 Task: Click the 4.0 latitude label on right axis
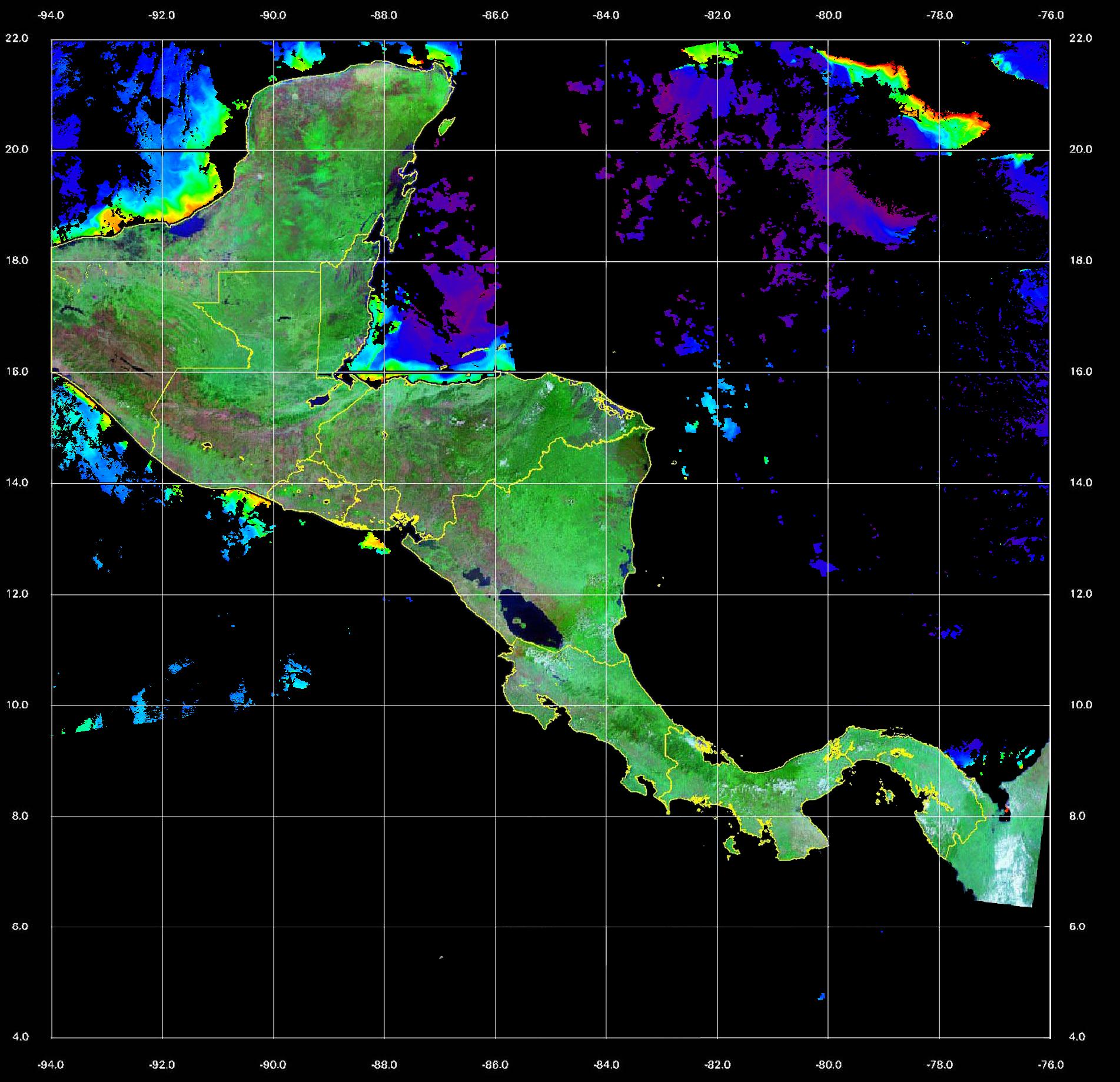click(x=1079, y=1037)
